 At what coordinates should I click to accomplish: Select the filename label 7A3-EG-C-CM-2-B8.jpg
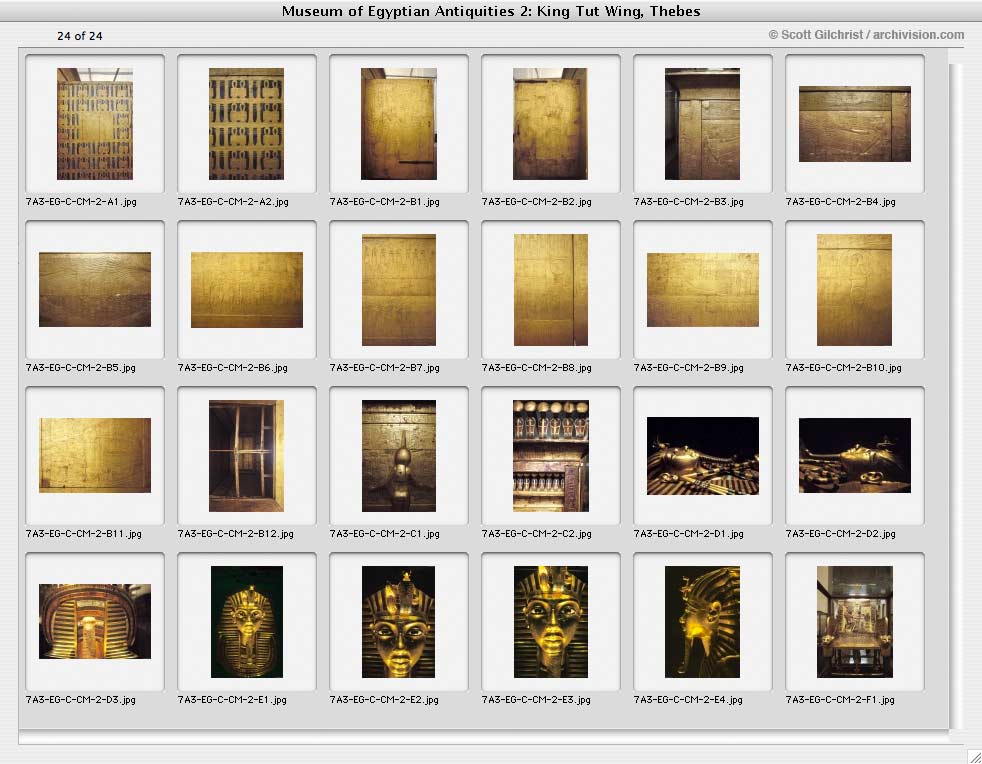click(x=537, y=368)
